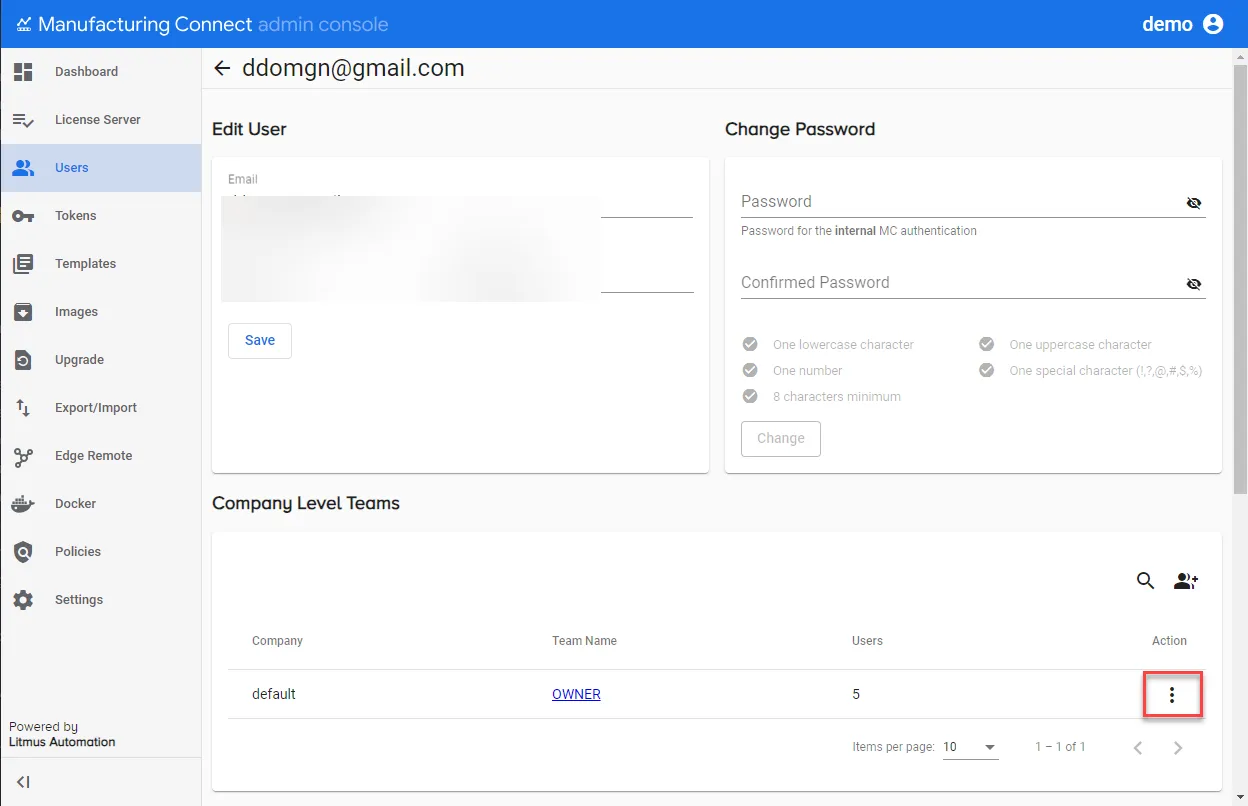
Task: Click the Users column header
Action: tap(867, 641)
